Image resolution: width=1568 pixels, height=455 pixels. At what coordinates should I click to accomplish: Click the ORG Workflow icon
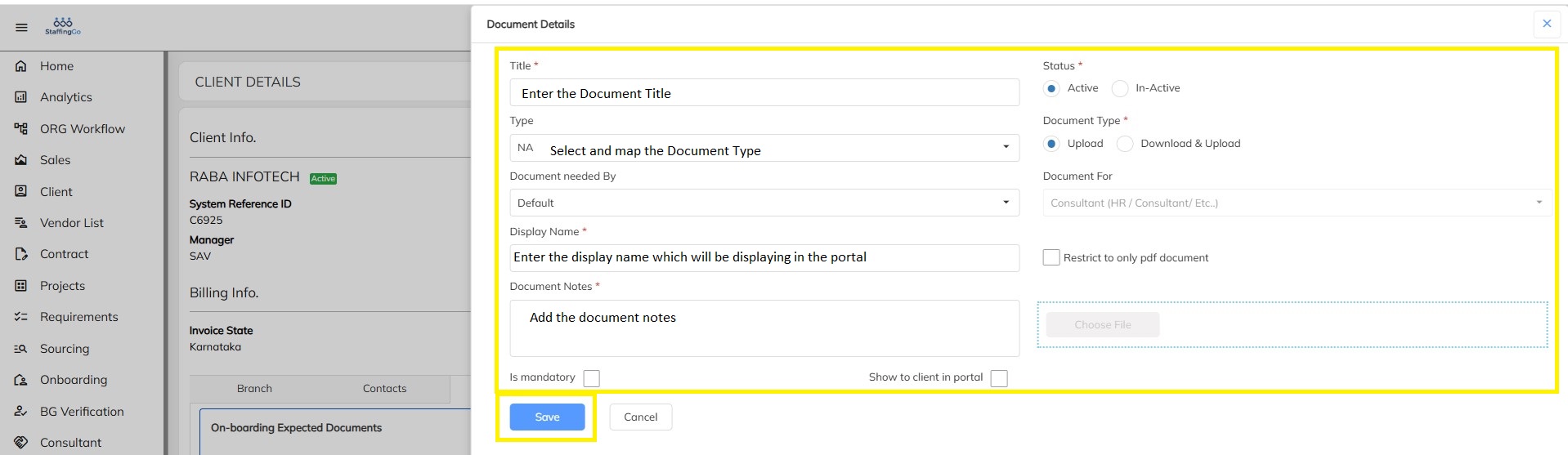[21, 129]
